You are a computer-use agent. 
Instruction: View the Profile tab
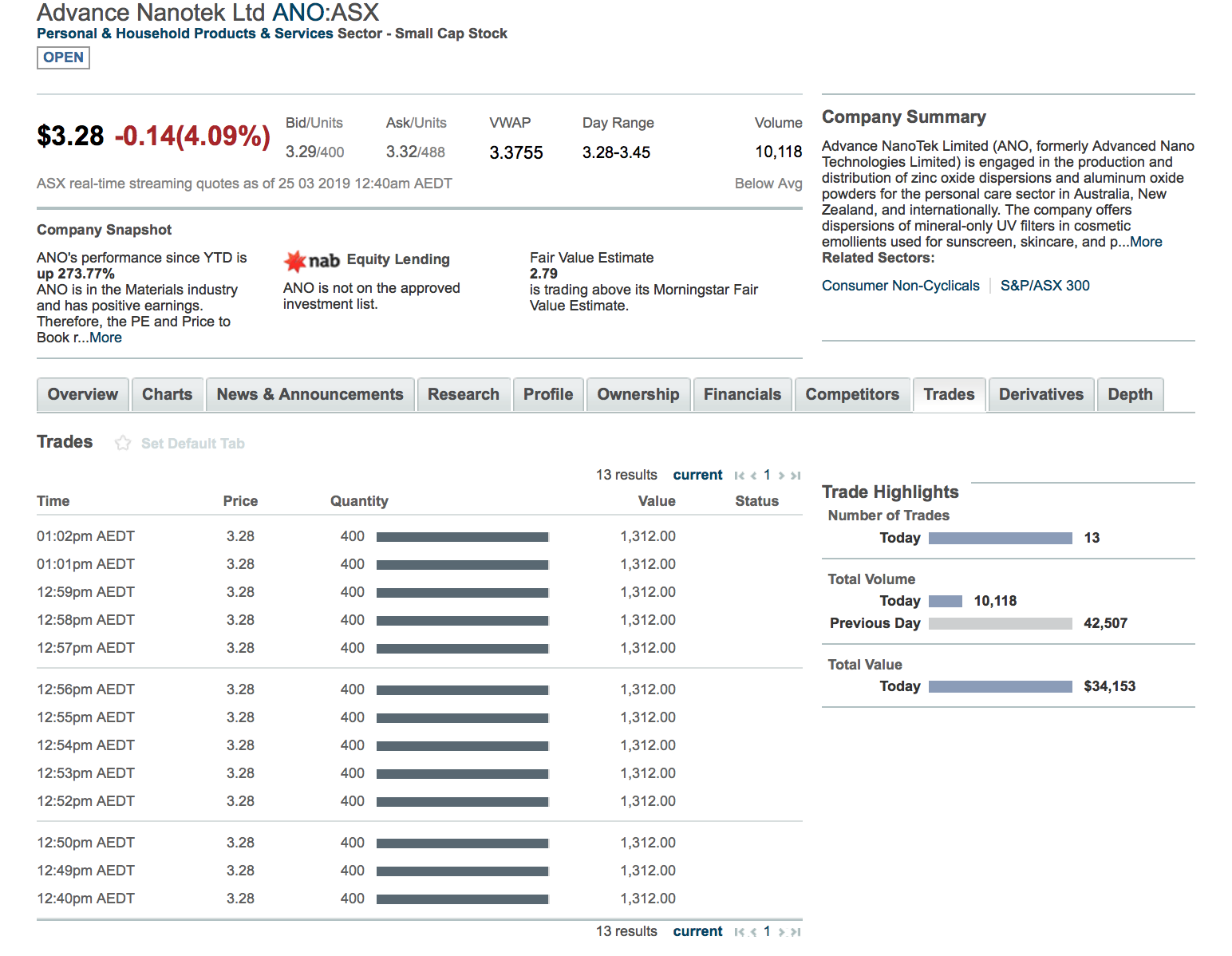pos(548,394)
